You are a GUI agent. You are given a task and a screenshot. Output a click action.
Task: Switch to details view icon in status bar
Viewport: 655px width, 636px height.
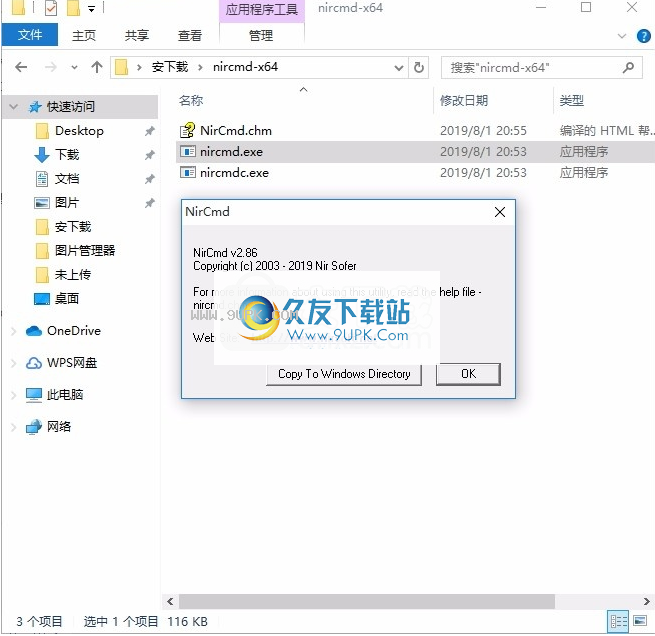point(618,622)
